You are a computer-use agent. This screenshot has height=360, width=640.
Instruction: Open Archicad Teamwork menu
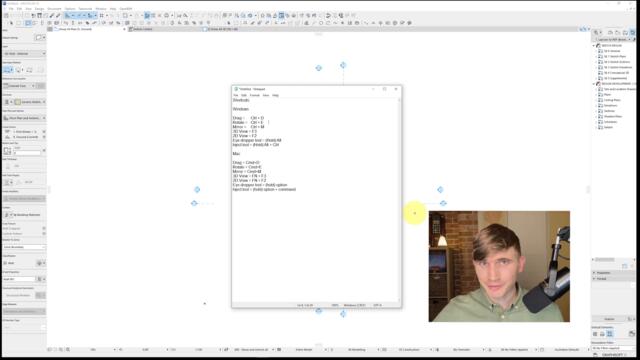85,9
